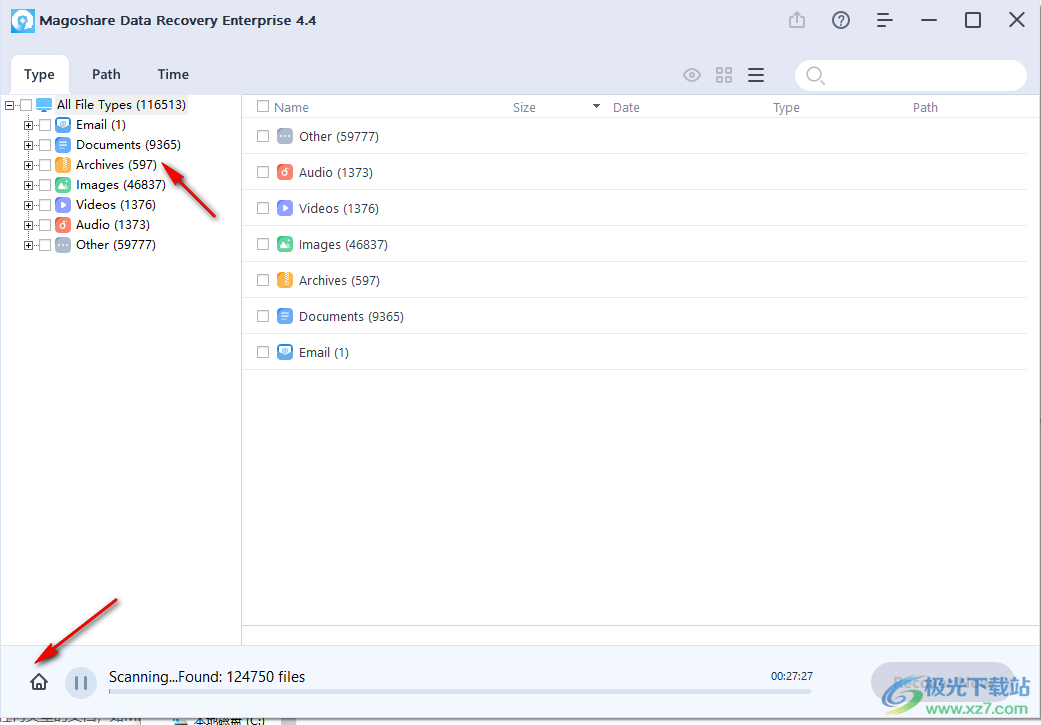Expand the Email tree node
This screenshot has height=725, width=1041.
(29, 125)
